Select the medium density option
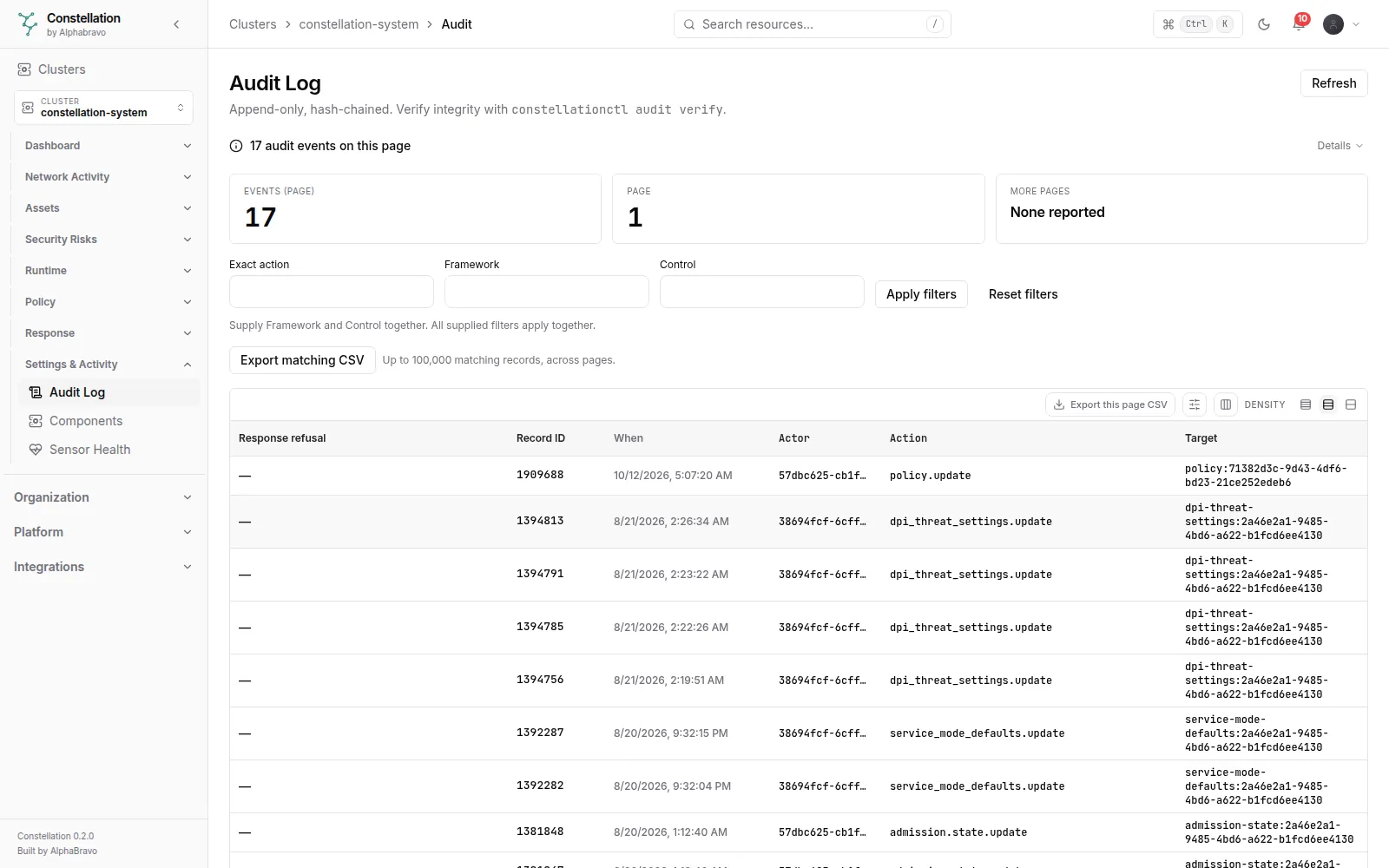 (1328, 404)
